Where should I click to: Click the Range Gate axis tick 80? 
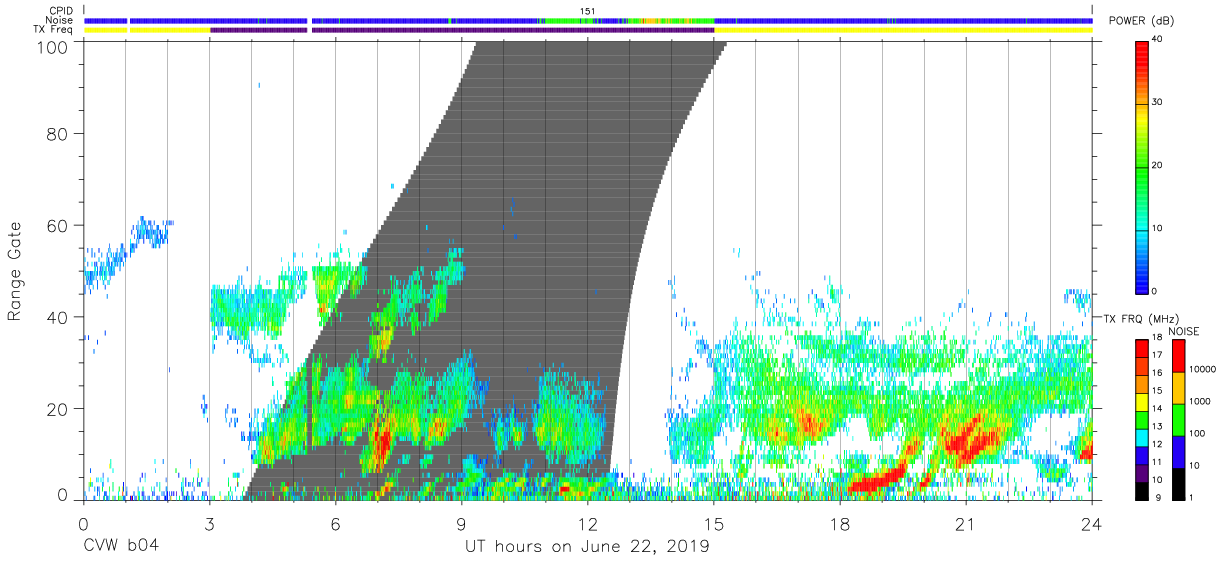tap(58, 133)
